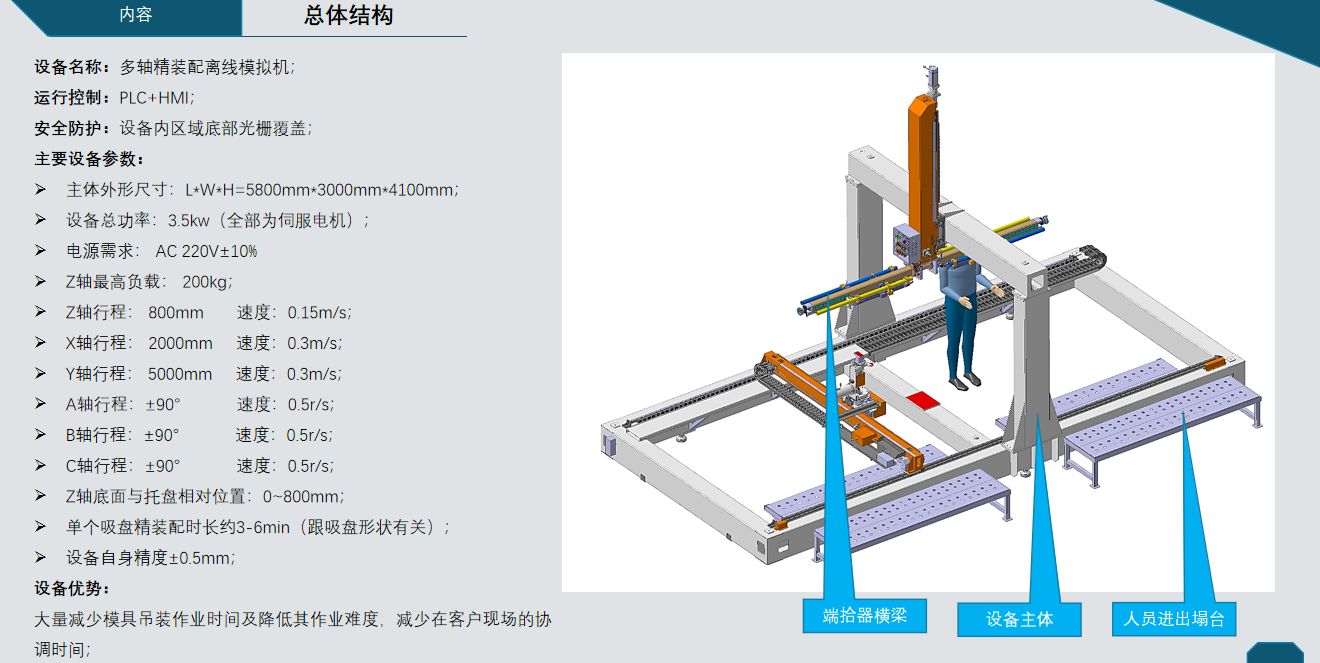Viewport: 1320px width, 663px height.
Task: Click the Z轴行程 800mm text
Action: click(x=135, y=312)
